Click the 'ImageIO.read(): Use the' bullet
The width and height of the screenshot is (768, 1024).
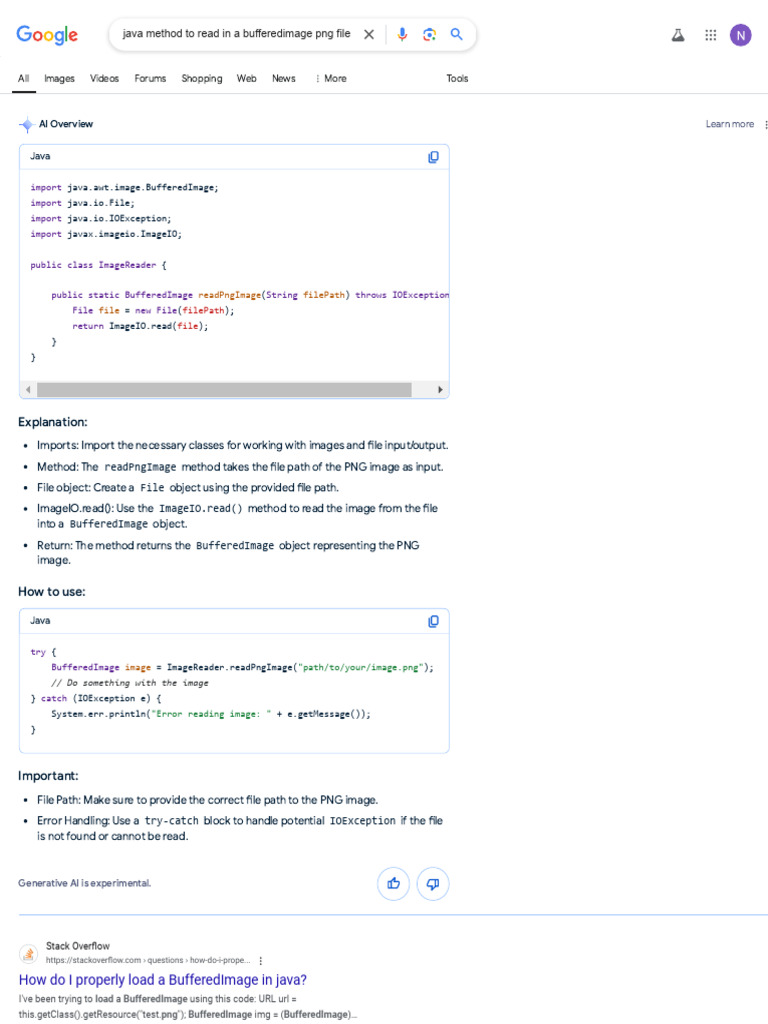point(237,516)
